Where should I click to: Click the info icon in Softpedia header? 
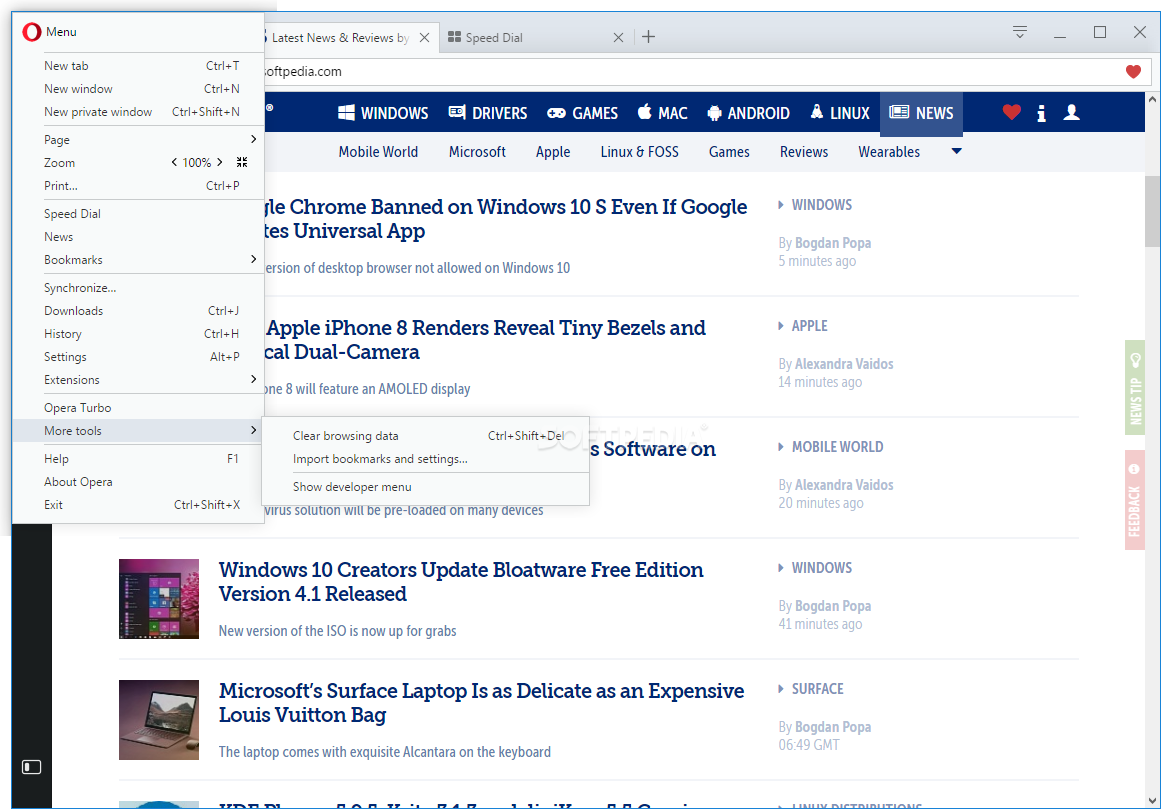point(1042,113)
